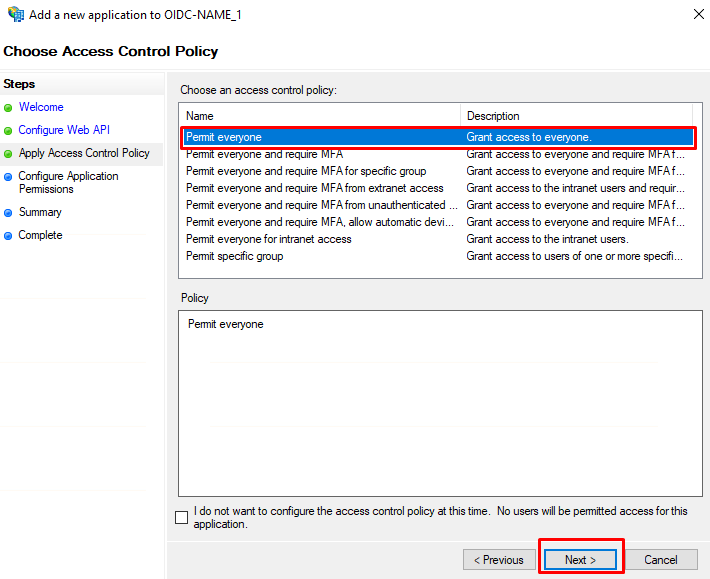Choose Permit specific group policy
The image size is (710, 579).
[x=438, y=256]
